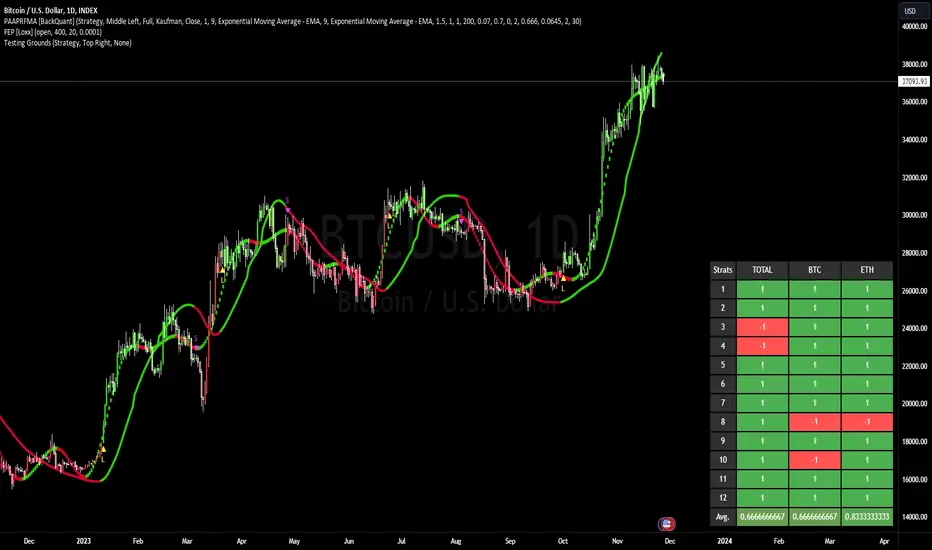Click the red TOTAL cell in row 3

(763, 327)
